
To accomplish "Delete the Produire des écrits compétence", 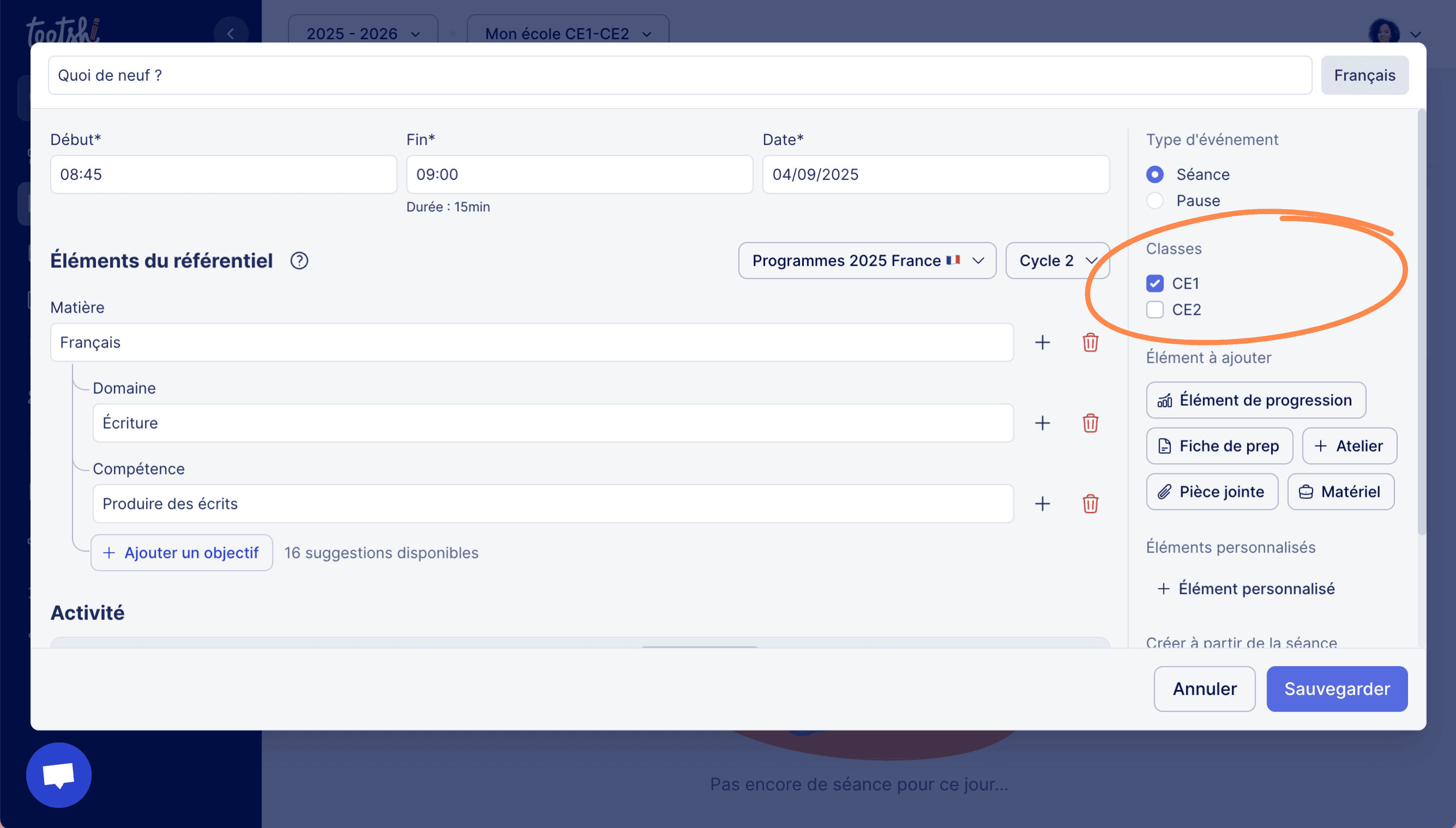I will click(x=1090, y=504).
